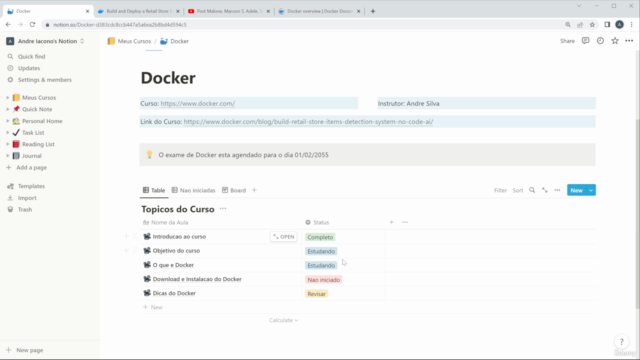Click the lightbulb callout icon
The height and width of the screenshot is (360, 640).
[149, 154]
